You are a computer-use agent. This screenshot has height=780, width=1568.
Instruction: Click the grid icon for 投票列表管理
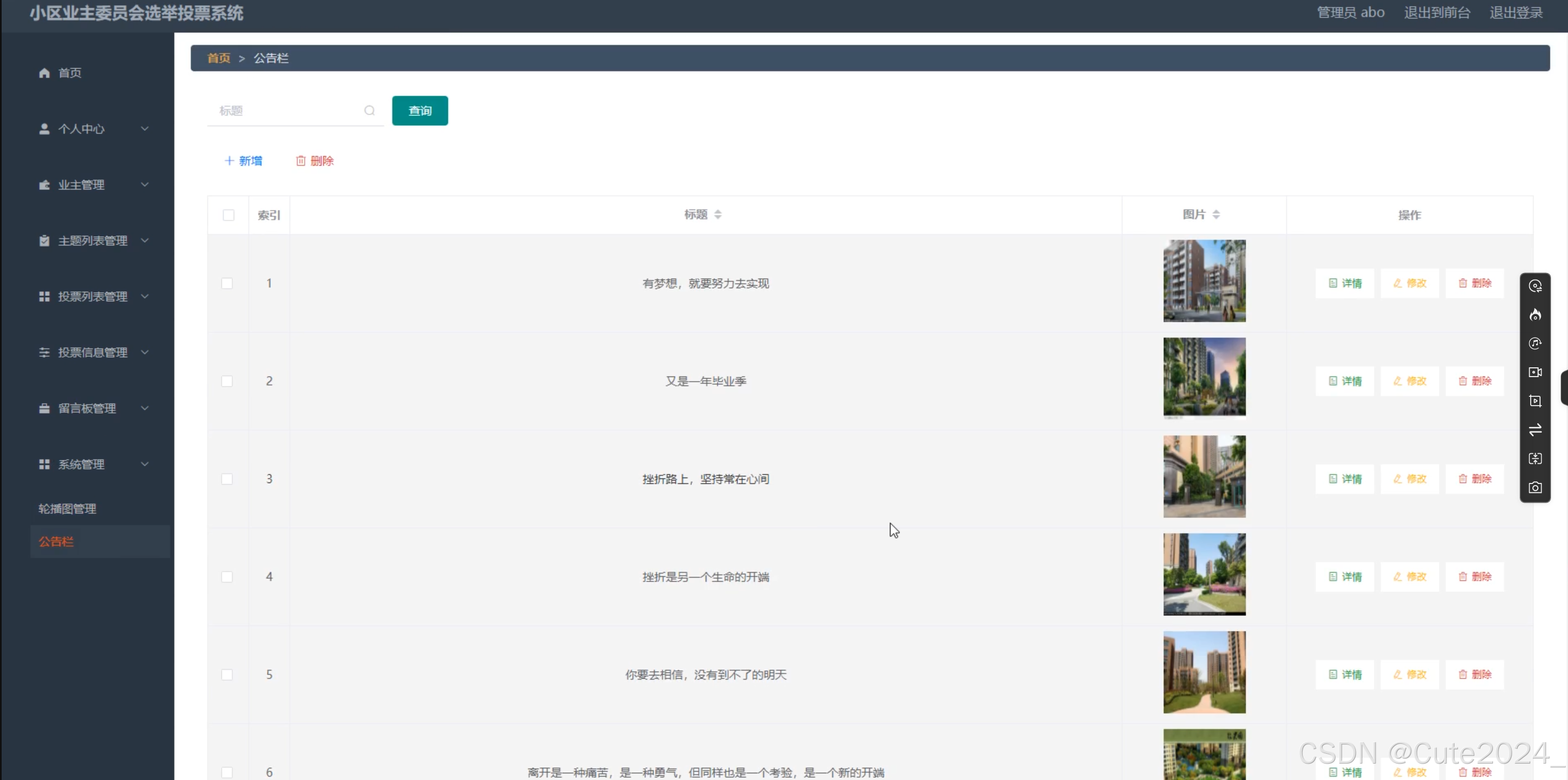[x=44, y=297]
